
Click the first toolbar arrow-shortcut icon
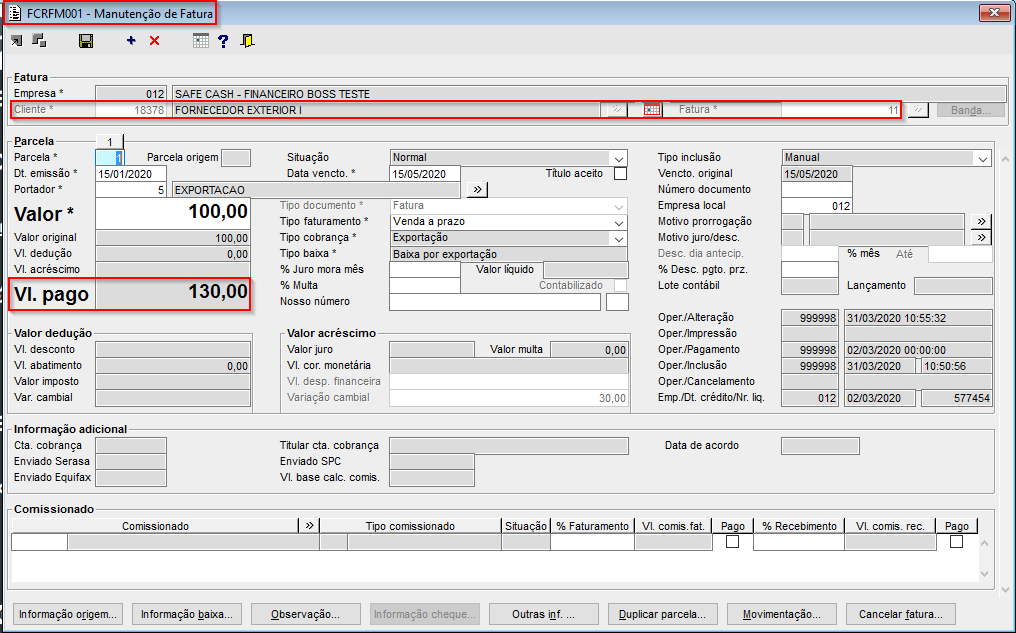point(16,41)
